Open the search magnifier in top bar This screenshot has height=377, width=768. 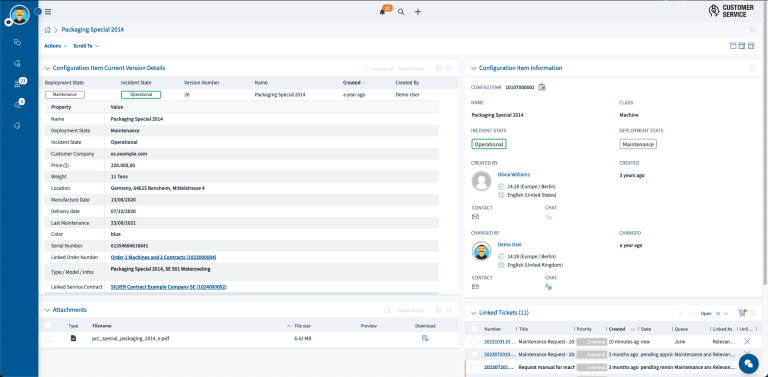[x=401, y=12]
